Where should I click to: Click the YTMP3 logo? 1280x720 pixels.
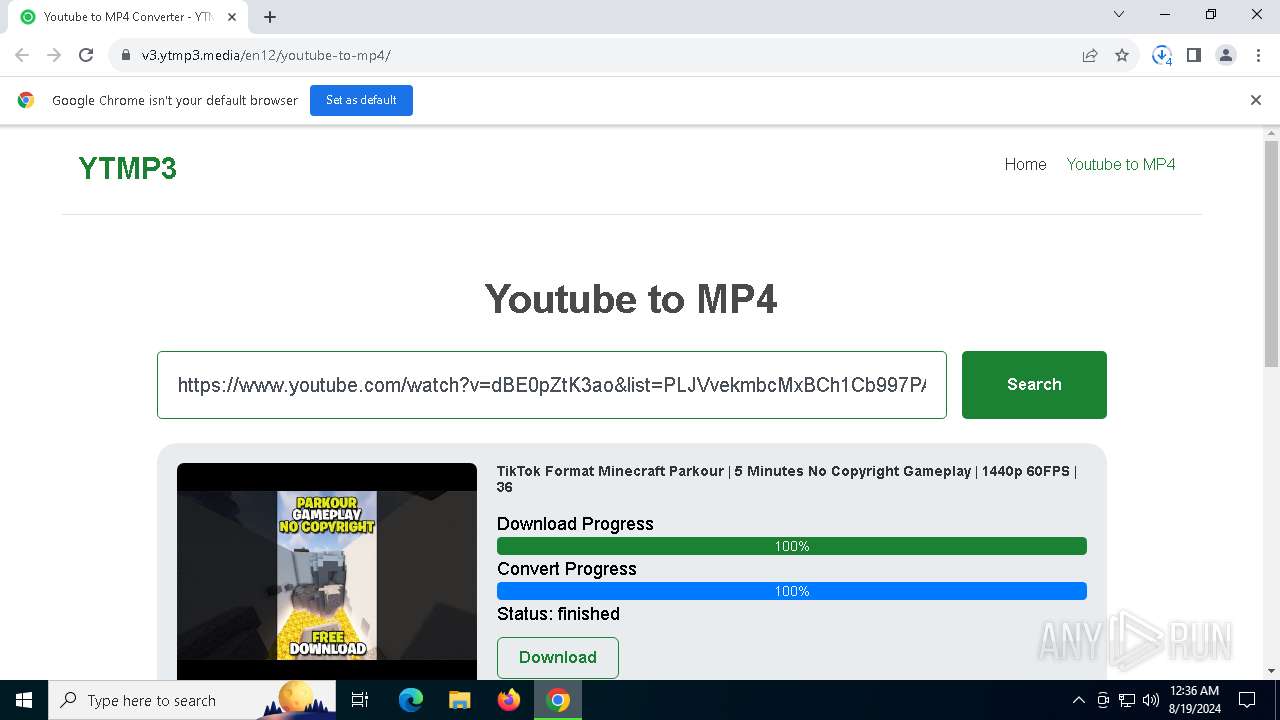[128, 168]
